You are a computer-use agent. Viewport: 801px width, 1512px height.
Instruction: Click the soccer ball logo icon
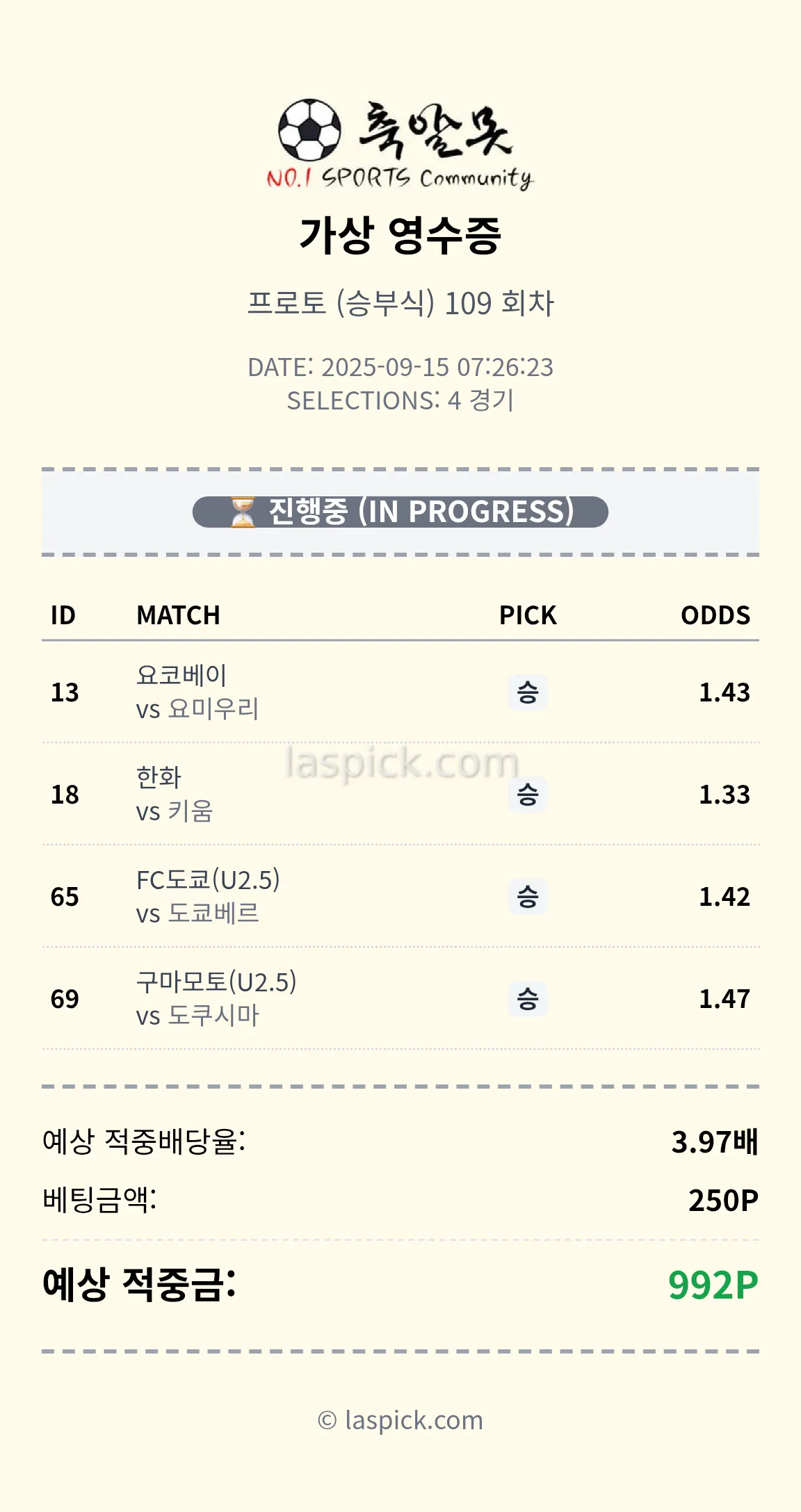pos(309,130)
